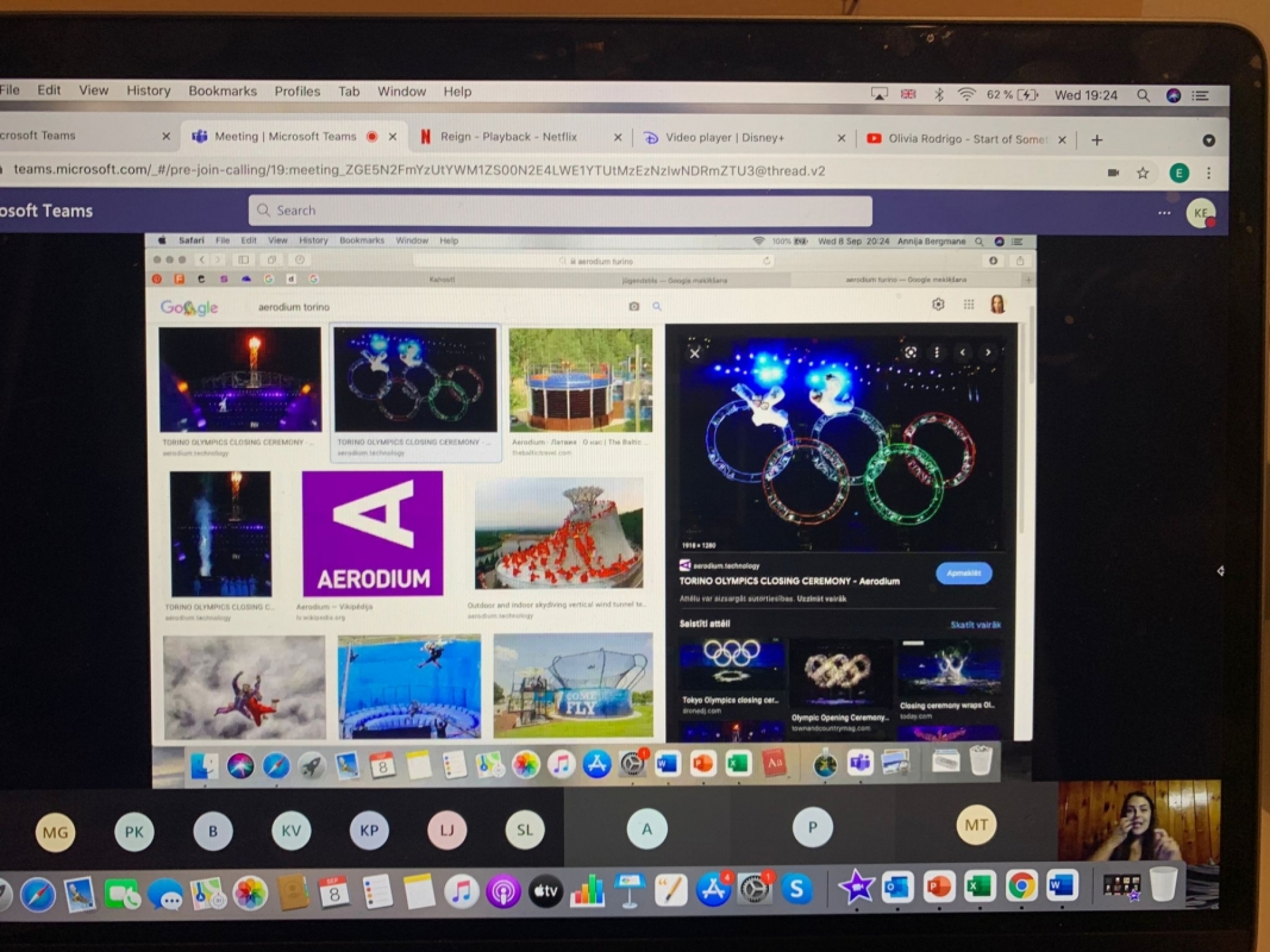
Task: Open Control Center list icon in menu bar
Action: (x=1200, y=95)
